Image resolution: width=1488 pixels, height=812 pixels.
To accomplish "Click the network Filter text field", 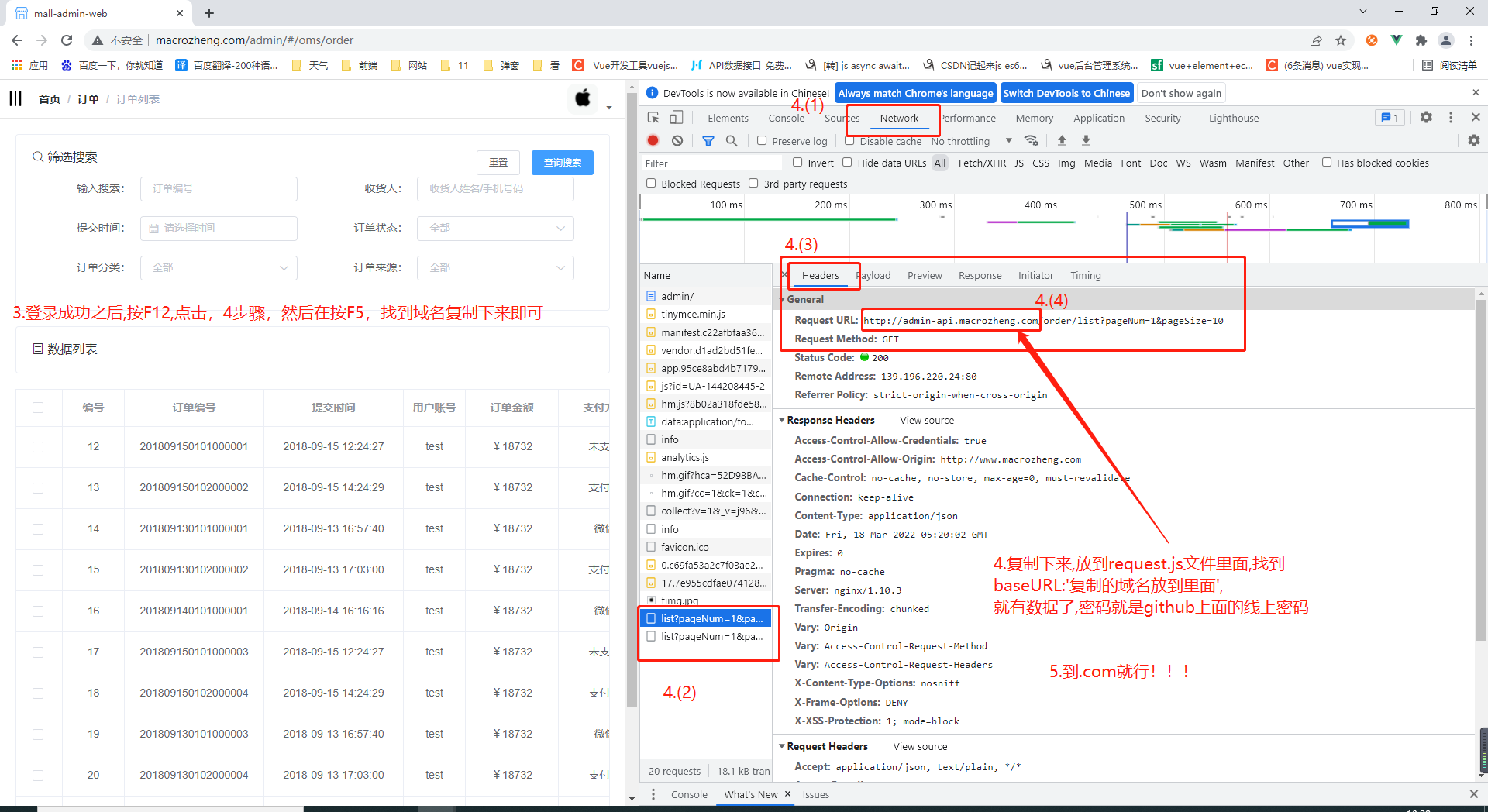I will coord(711,163).
